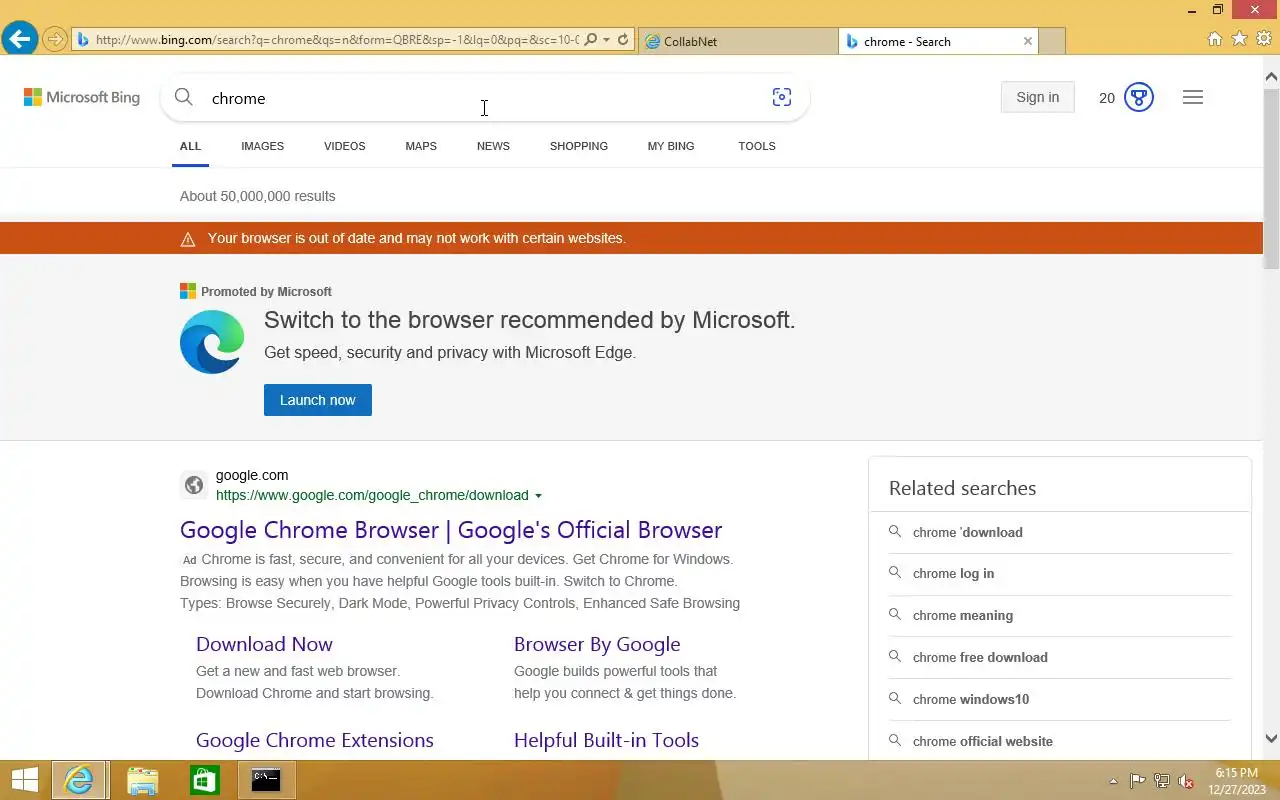1280x800 pixels.
Task: Click the browser Forward arrow button
Action: (55, 40)
